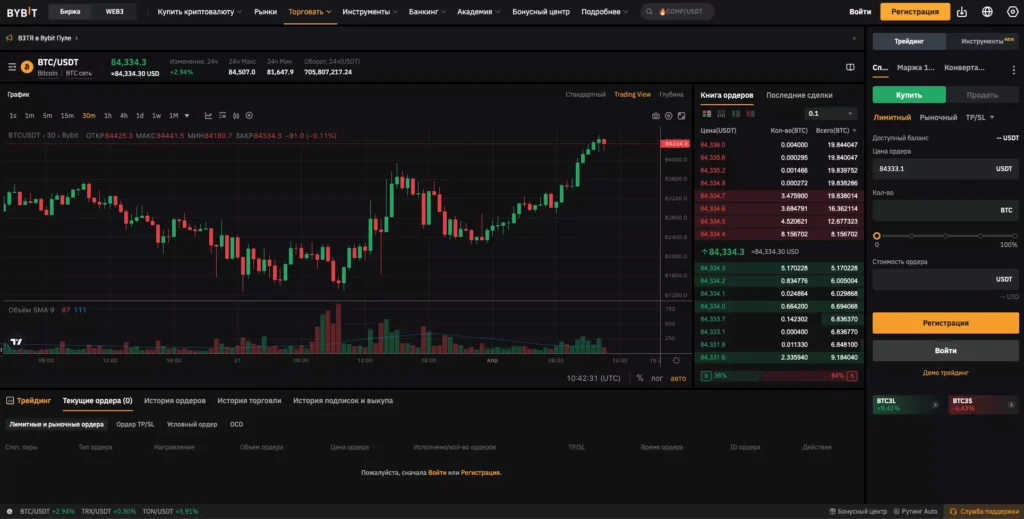Screen dimensions: 1024x519
Task: Change the candlestick chart type icon
Action: click(236, 116)
